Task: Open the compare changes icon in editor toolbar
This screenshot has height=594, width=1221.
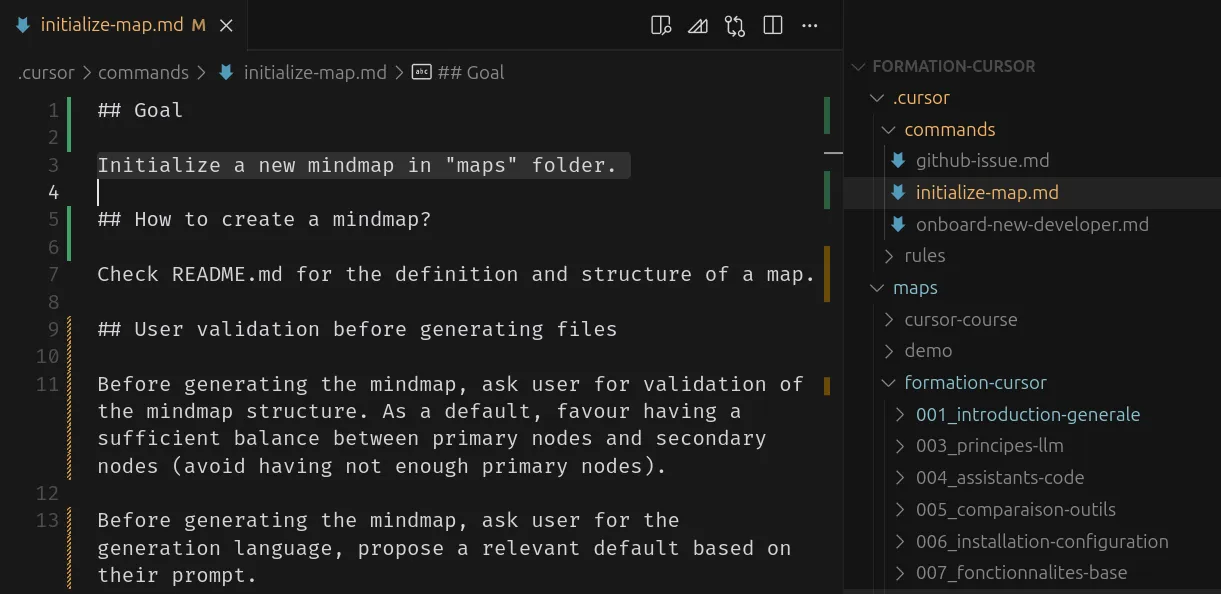Action: click(735, 25)
